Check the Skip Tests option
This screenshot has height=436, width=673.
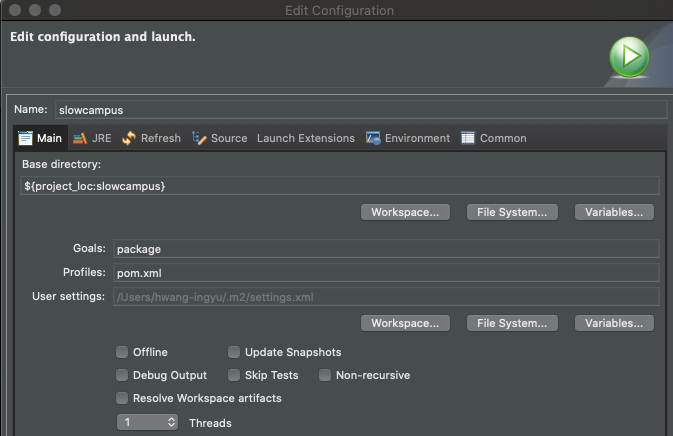coord(234,375)
